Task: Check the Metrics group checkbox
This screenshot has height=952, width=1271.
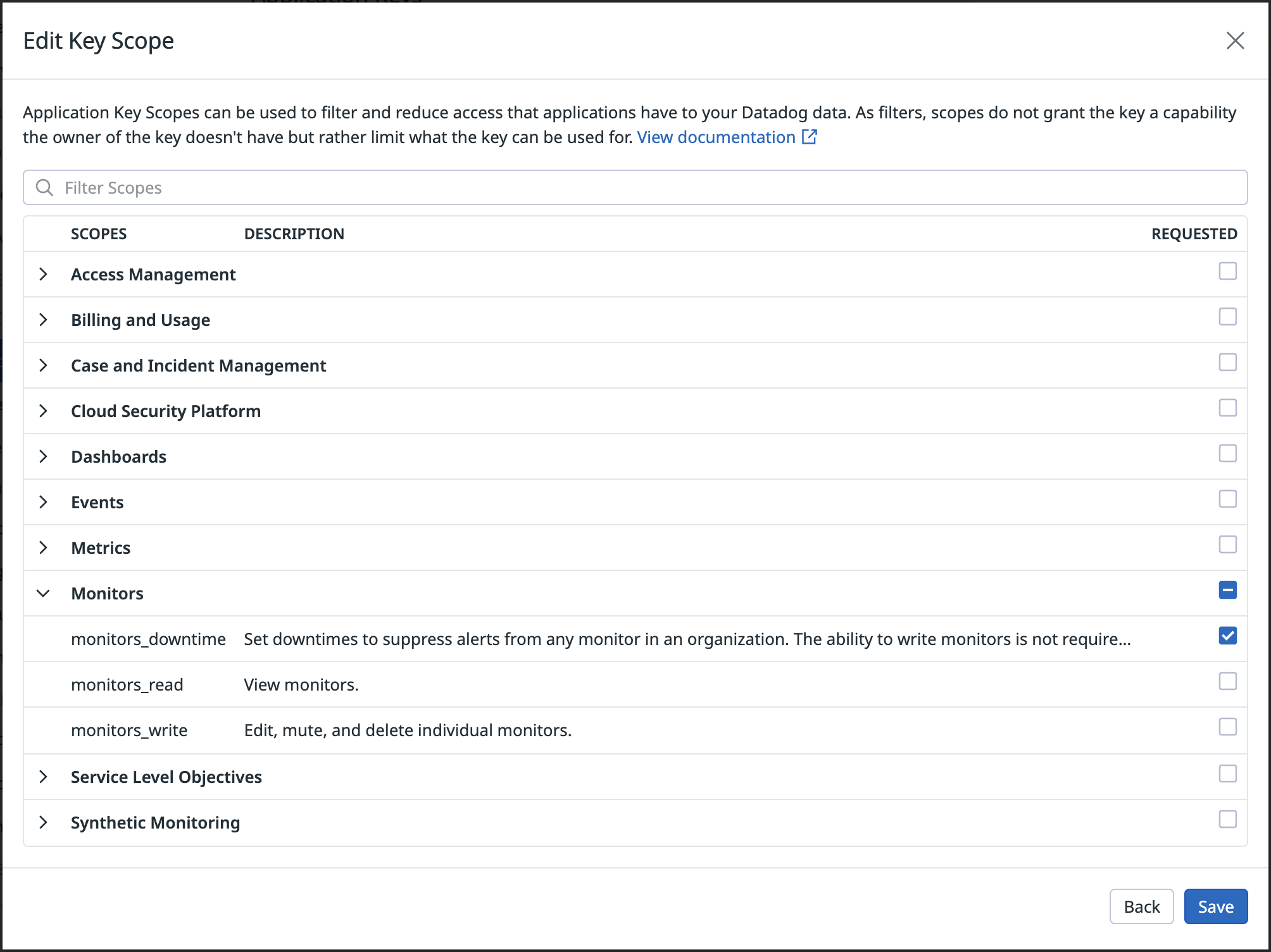Action: point(1227,544)
